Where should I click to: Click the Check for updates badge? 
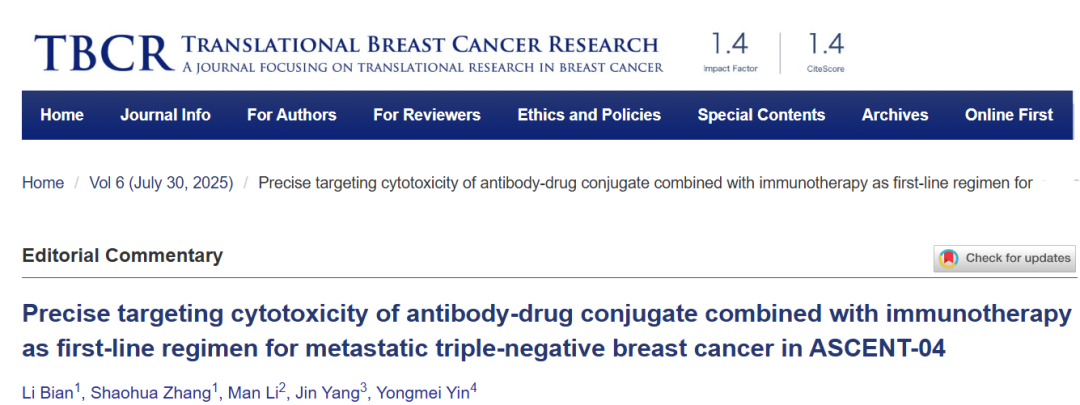(1005, 258)
